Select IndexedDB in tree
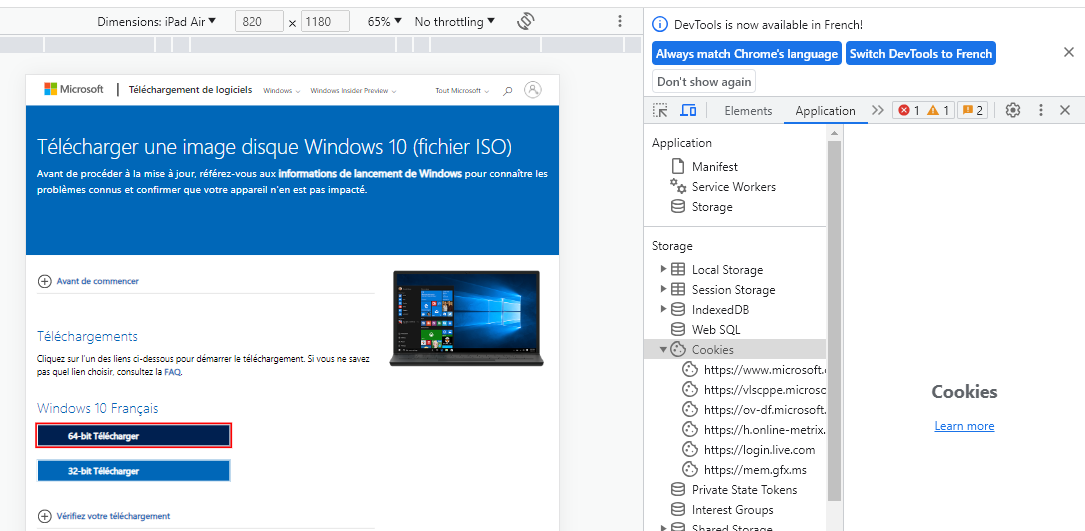Screen dimensions: 1085x531 pyautogui.click(x=720, y=310)
